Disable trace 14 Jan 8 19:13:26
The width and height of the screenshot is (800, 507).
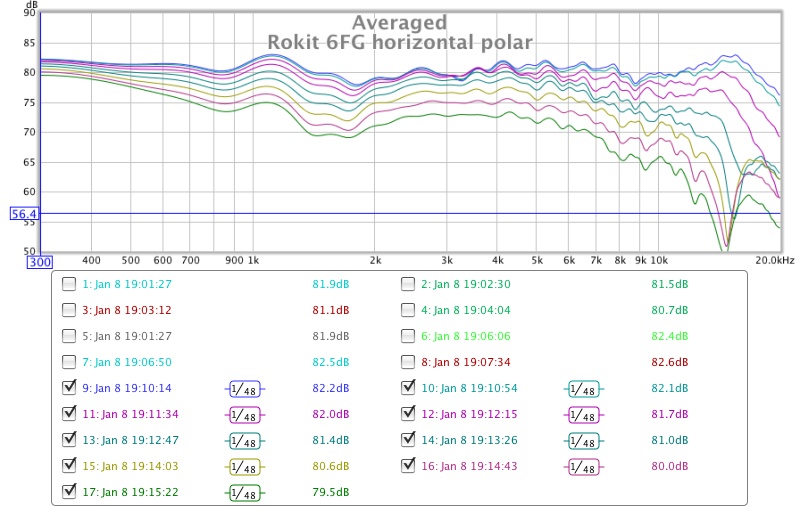pyautogui.click(x=408, y=440)
